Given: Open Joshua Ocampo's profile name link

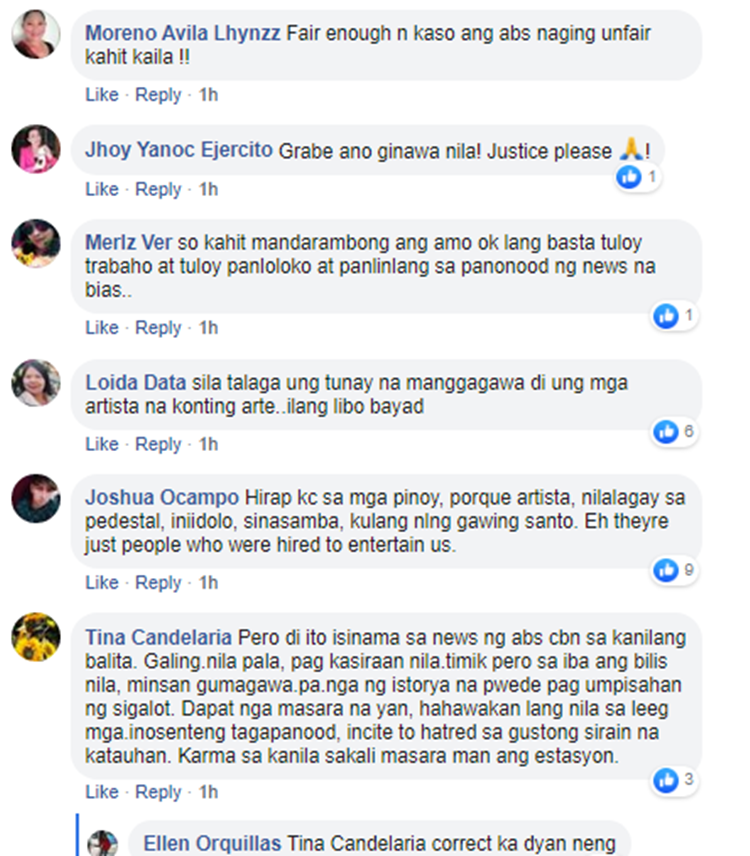Looking at the screenshot, I should click(162, 497).
